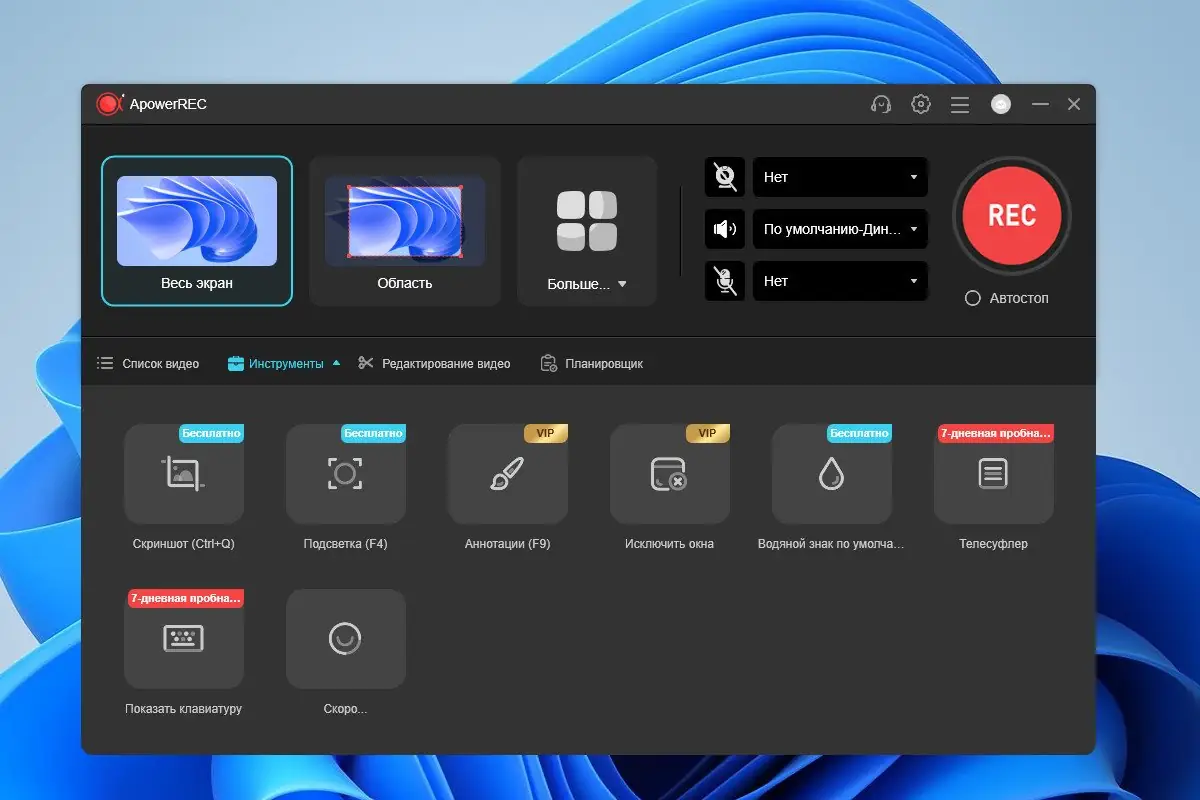The image size is (1200, 800).
Task: Select Весь экран full screen mode
Action: point(197,231)
